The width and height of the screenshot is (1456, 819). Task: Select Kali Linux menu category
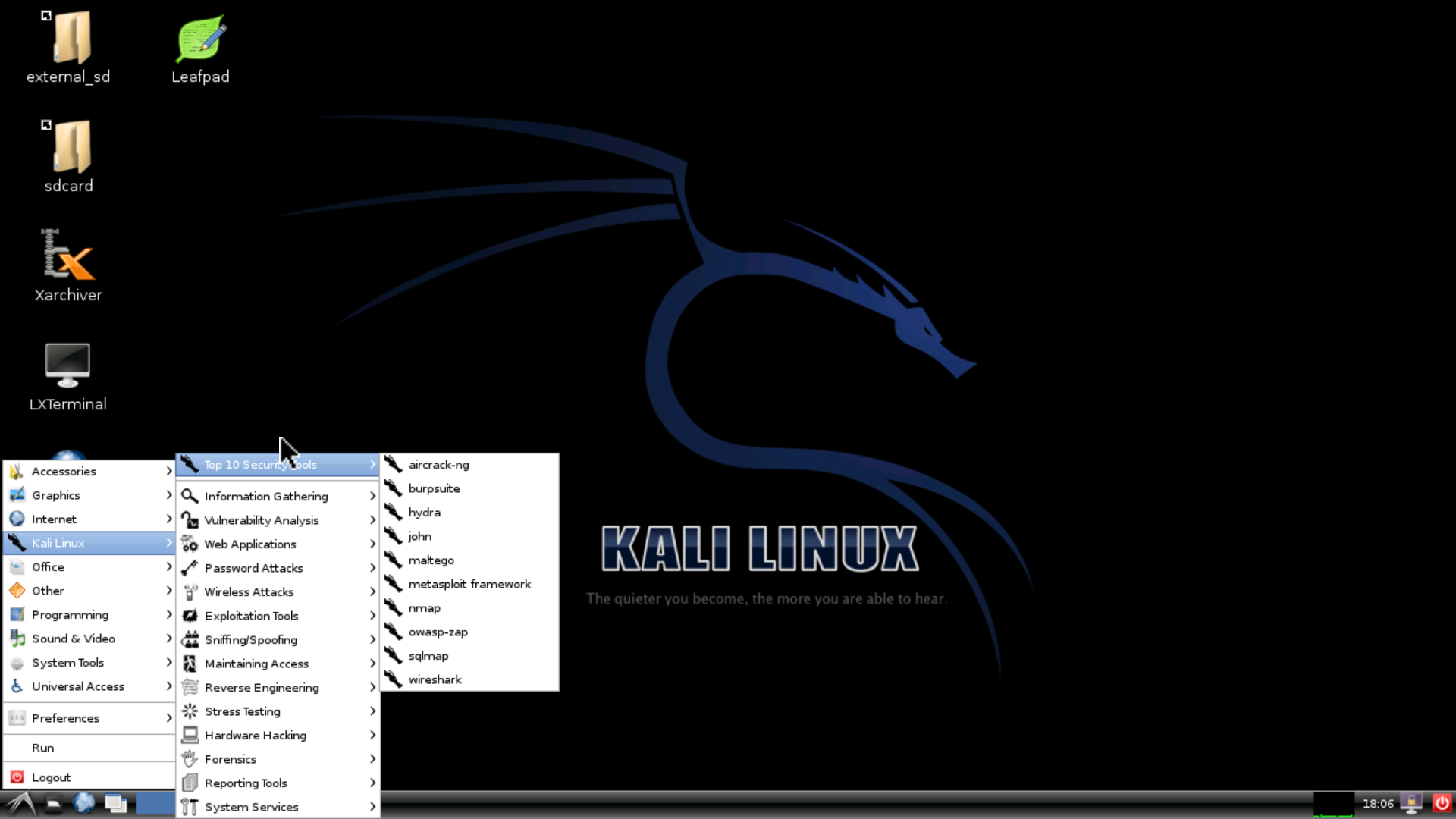[x=89, y=543]
